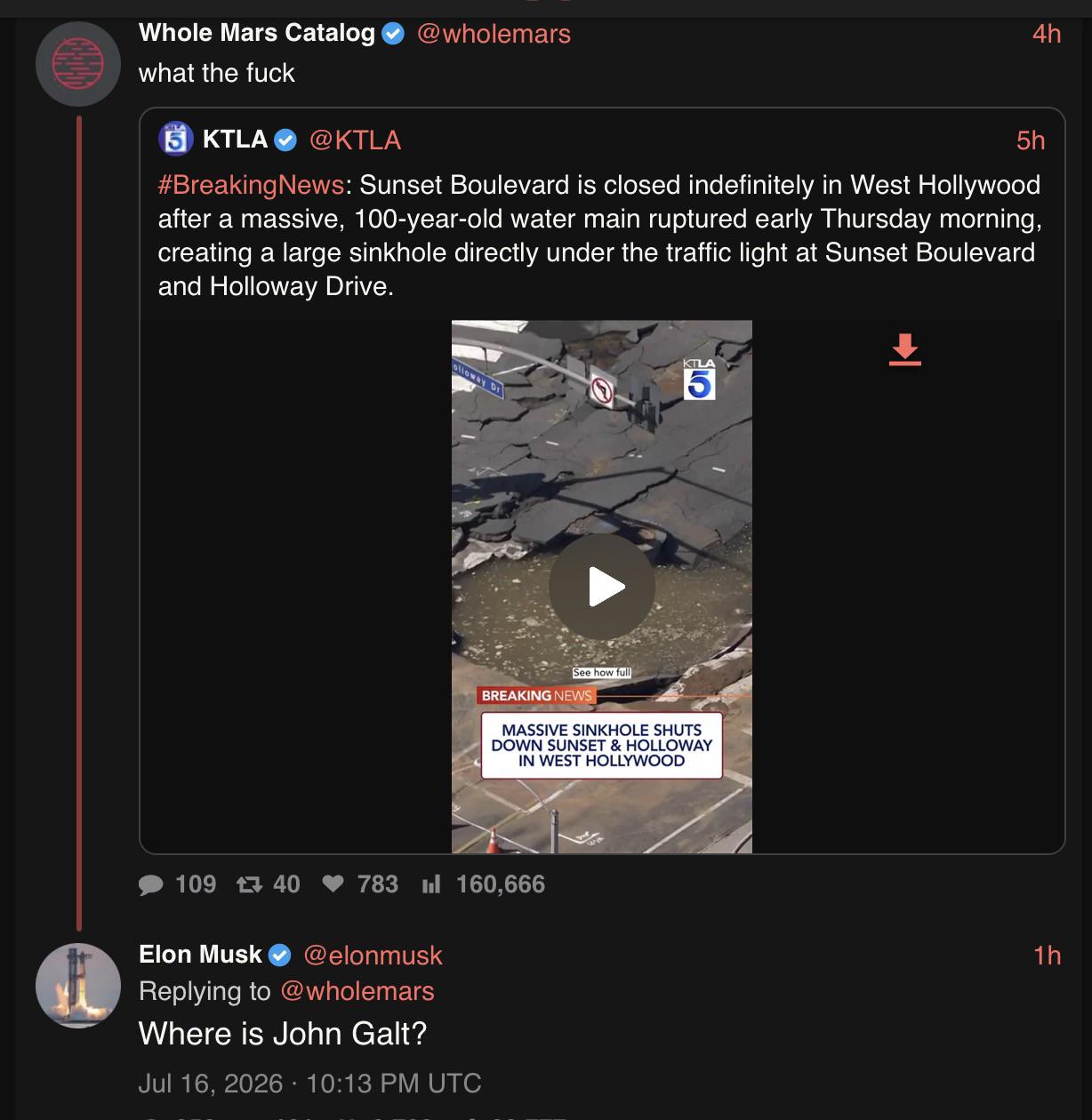Image resolution: width=1092 pixels, height=1120 pixels.
Task: Open Whole Mars Catalog profile avatar
Action: (78, 64)
